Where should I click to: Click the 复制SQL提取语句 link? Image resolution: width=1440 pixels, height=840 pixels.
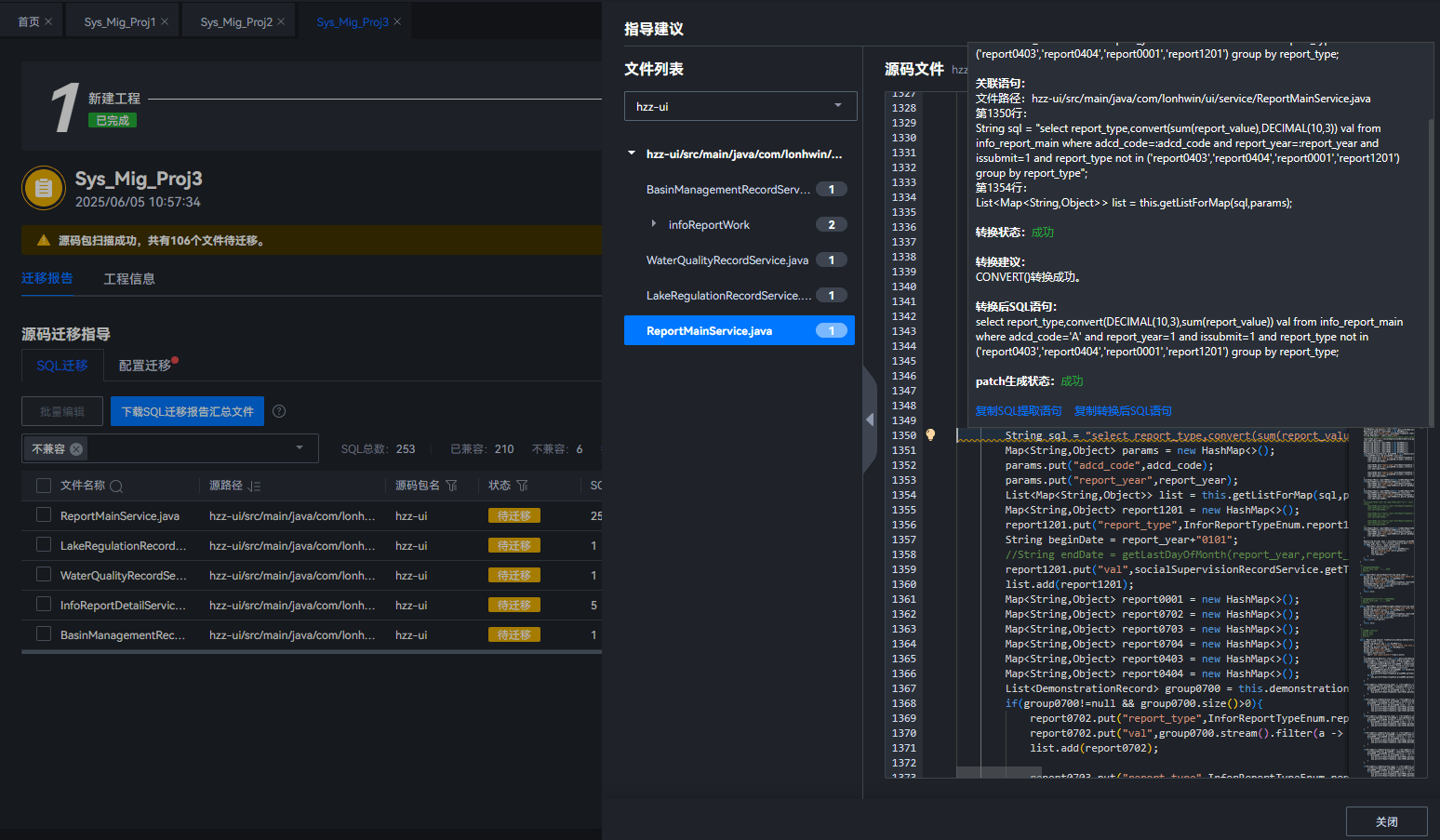pyautogui.click(x=1019, y=410)
